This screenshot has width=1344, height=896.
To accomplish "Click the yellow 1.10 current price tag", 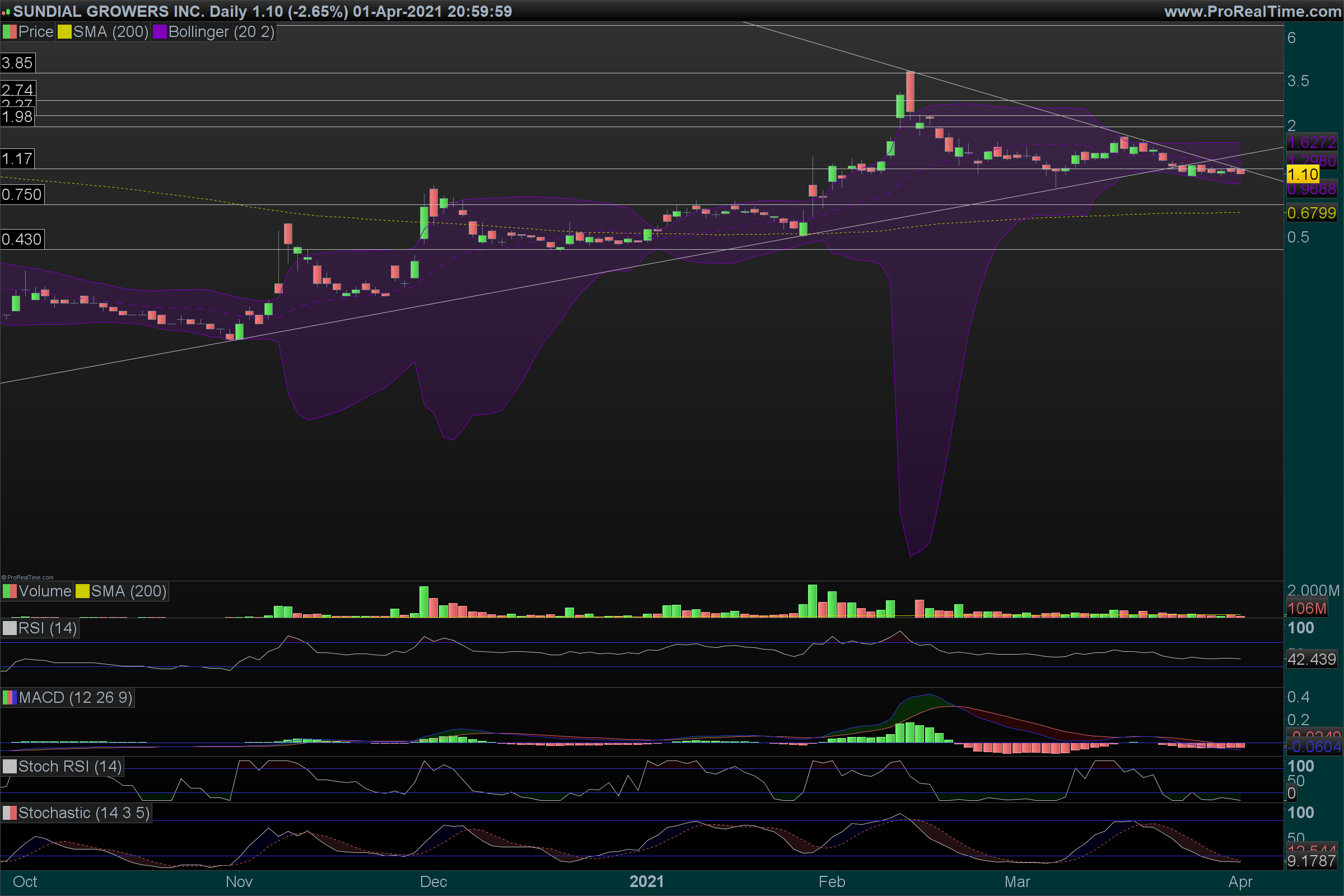I will tap(1303, 174).
